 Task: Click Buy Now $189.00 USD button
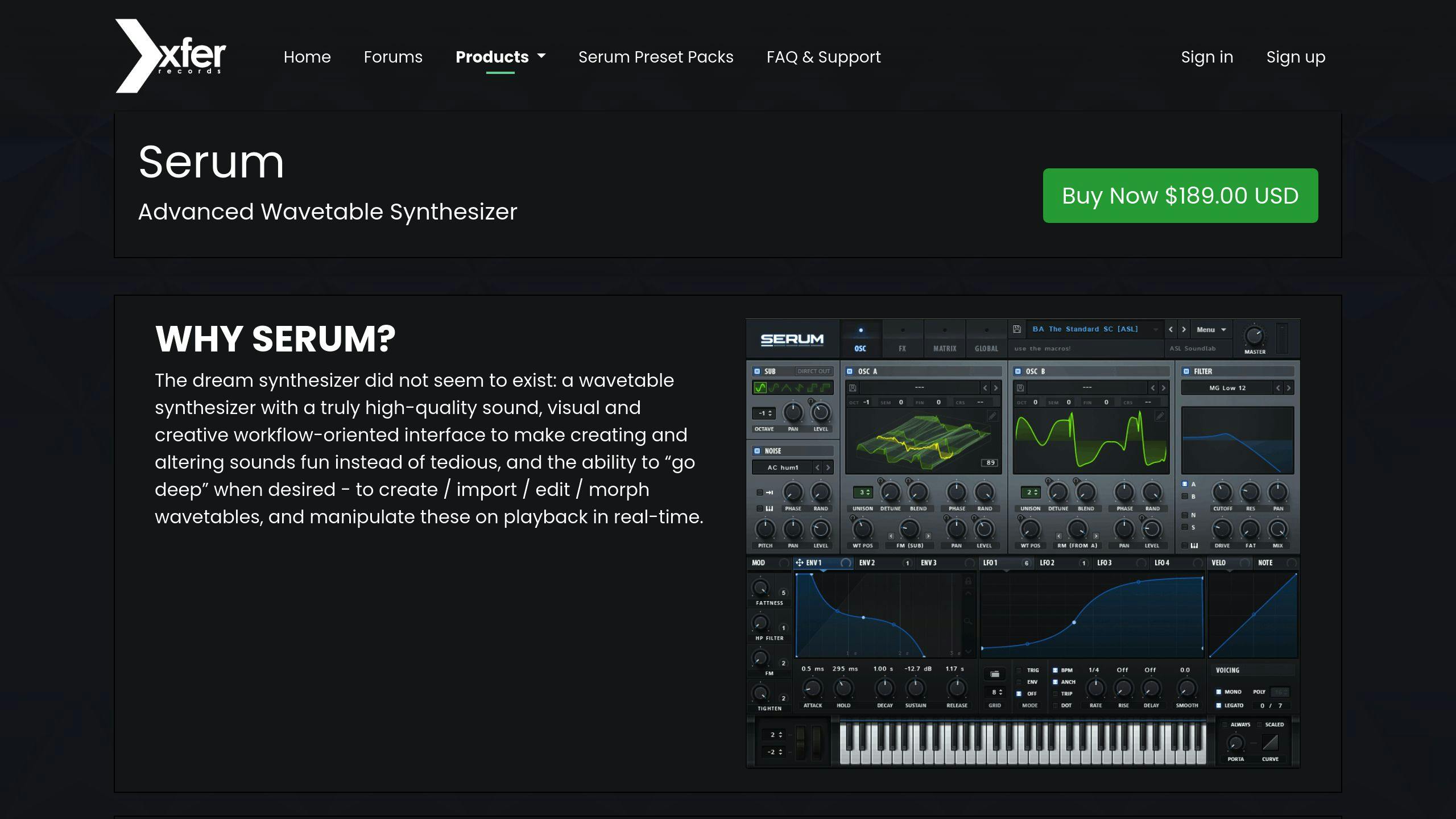pos(1180,196)
